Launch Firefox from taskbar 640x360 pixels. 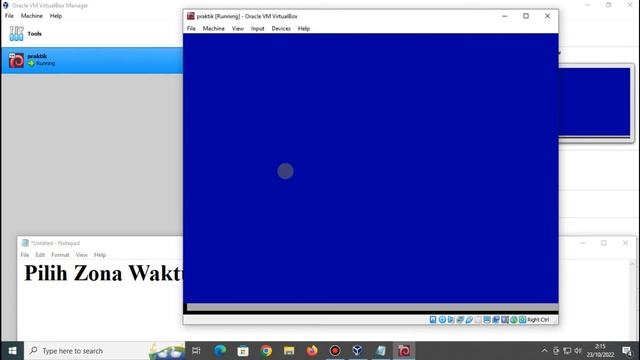coord(312,351)
